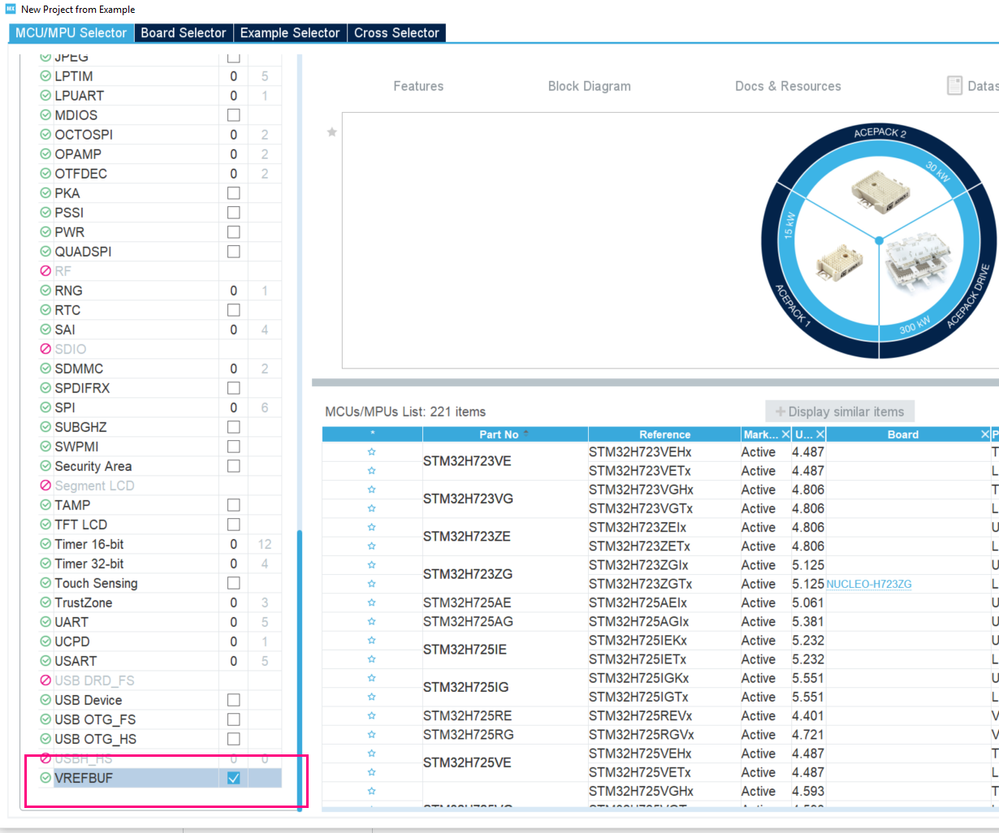Uncheck the VREFBUF checkbox
Screen dimensions: 999x833
[234, 778]
